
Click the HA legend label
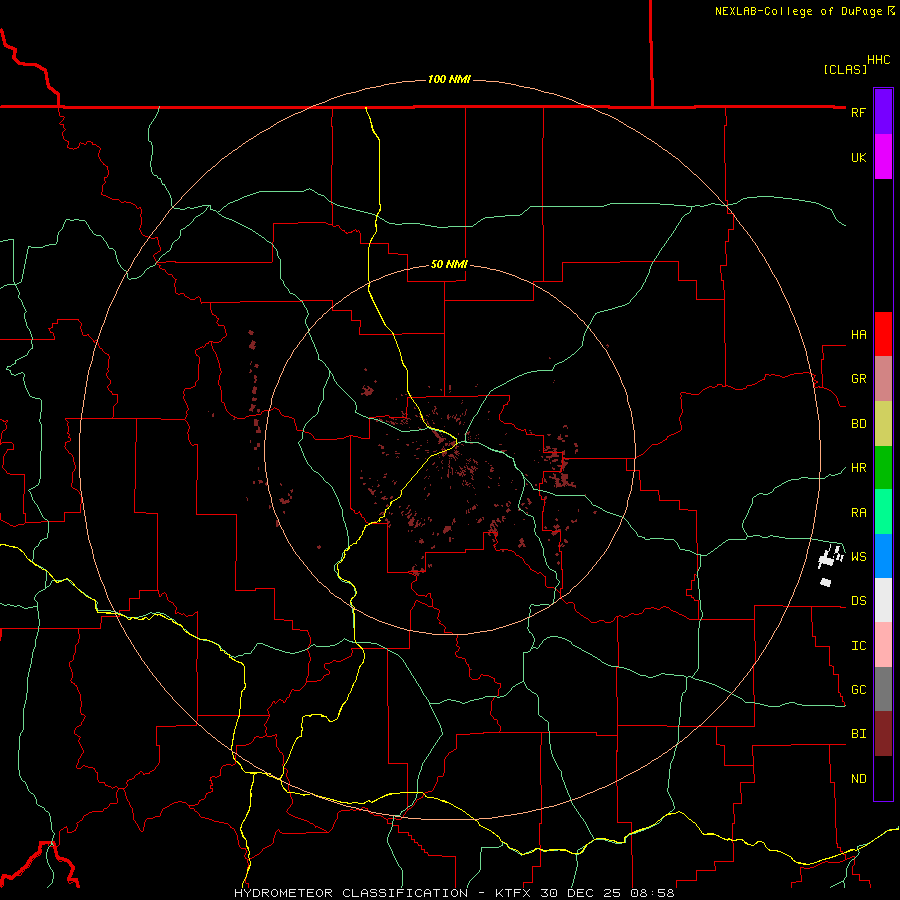858,335
